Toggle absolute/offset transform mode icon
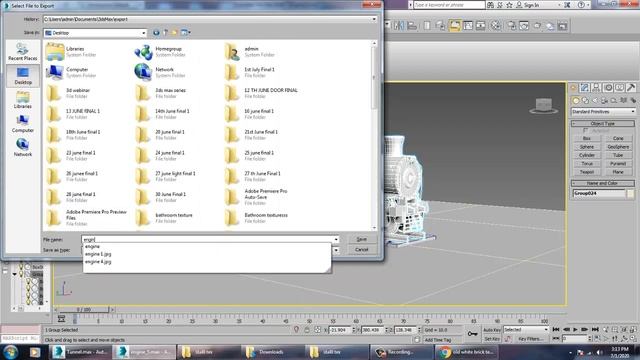This screenshot has height=360, width=640. 317,330
